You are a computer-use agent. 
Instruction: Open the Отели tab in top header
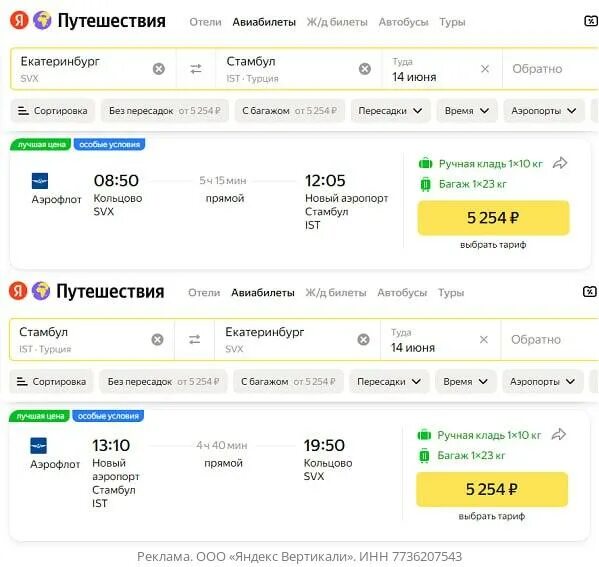pos(206,22)
